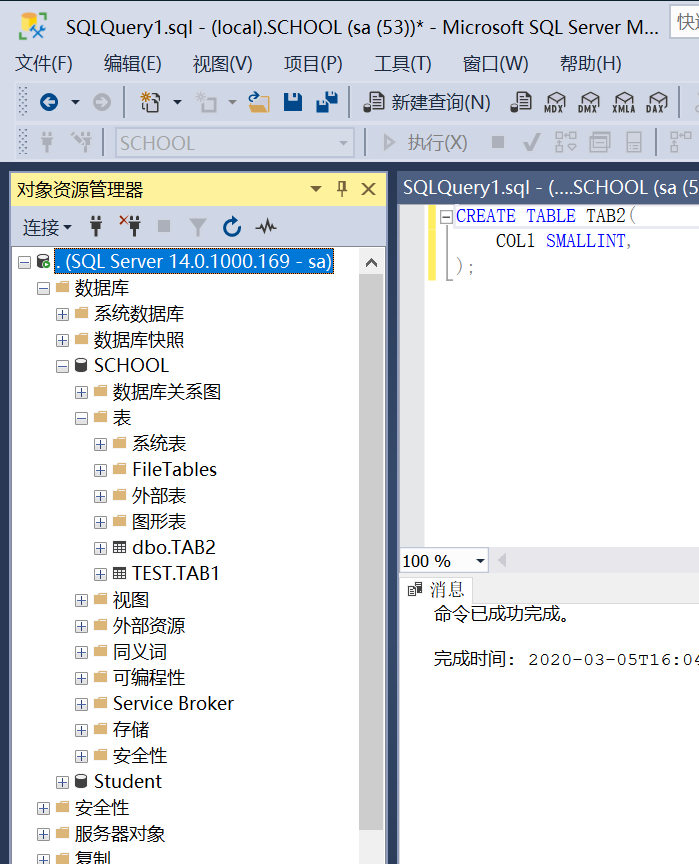Click the save all icon
The width and height of the screenshot is (699, 864).
tap(327, 102)
